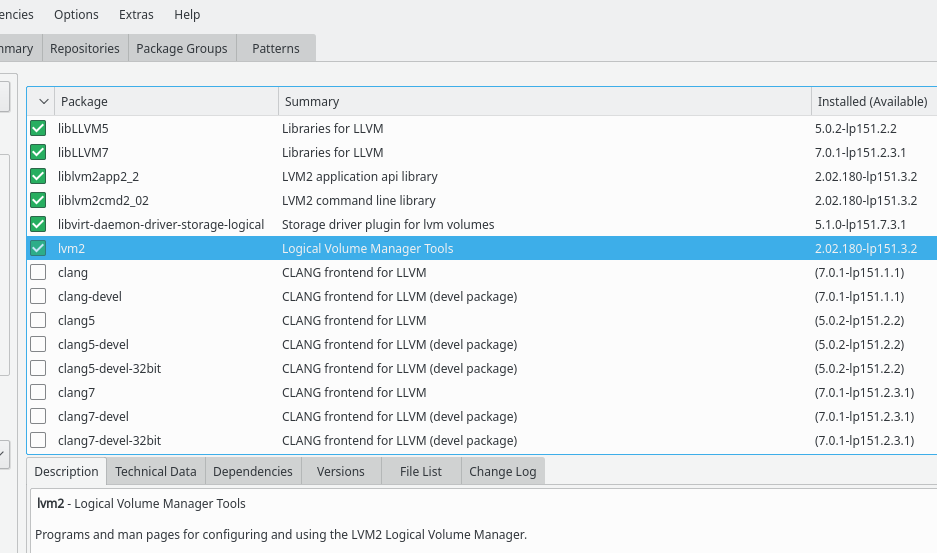Screen dimensions: 937x553
Task: Open the Options menu
Action: tap(76, 14)
